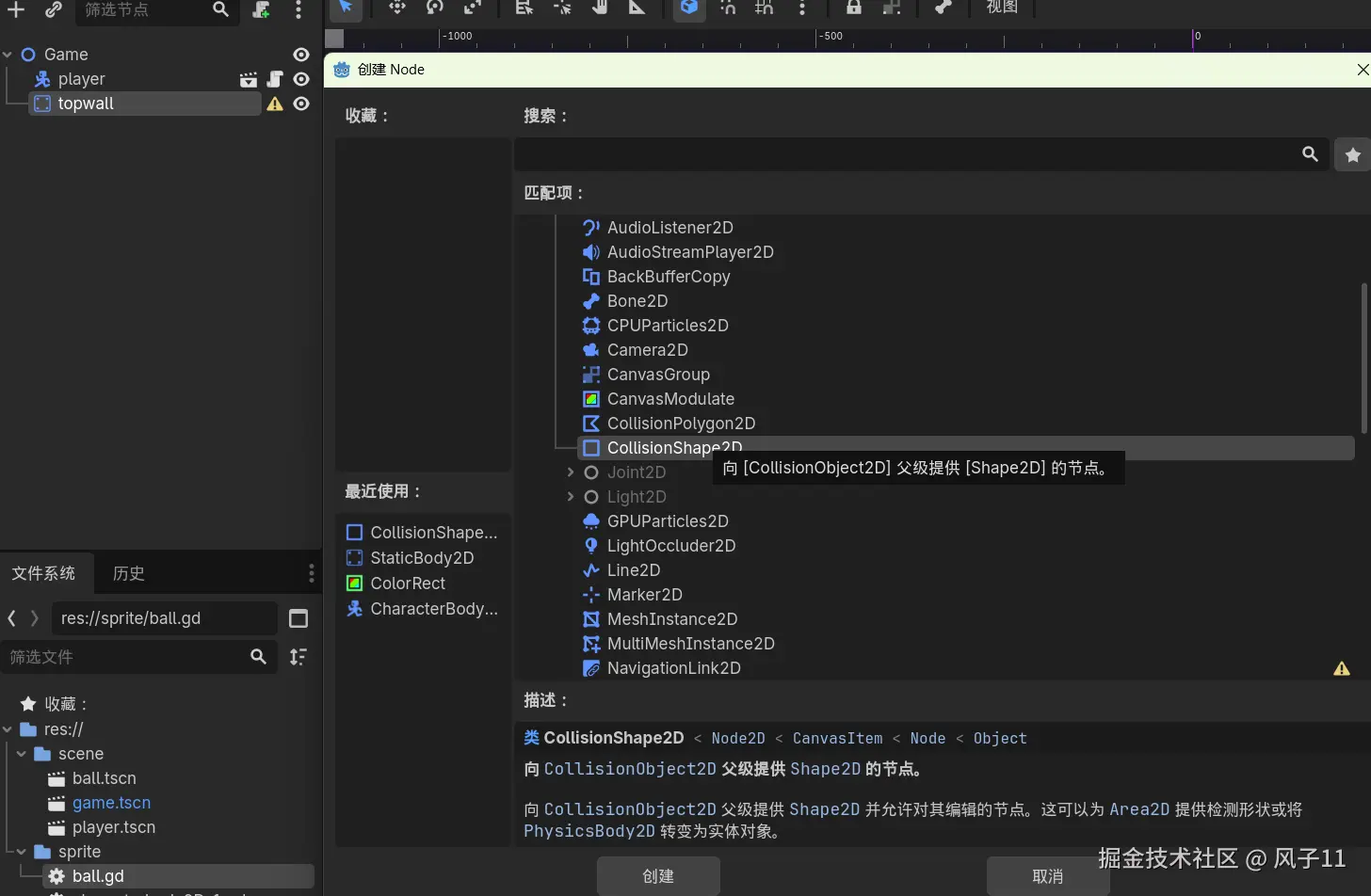Image resolution: width=1371 pixels, height=896 pixels.
Task: Click the res://sprite/ball.gd path field
Action: point(165,618)
